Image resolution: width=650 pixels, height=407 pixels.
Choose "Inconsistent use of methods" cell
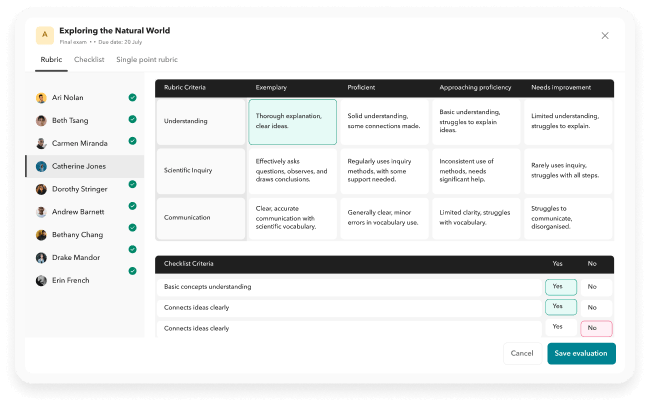click(x=476, y=171)
